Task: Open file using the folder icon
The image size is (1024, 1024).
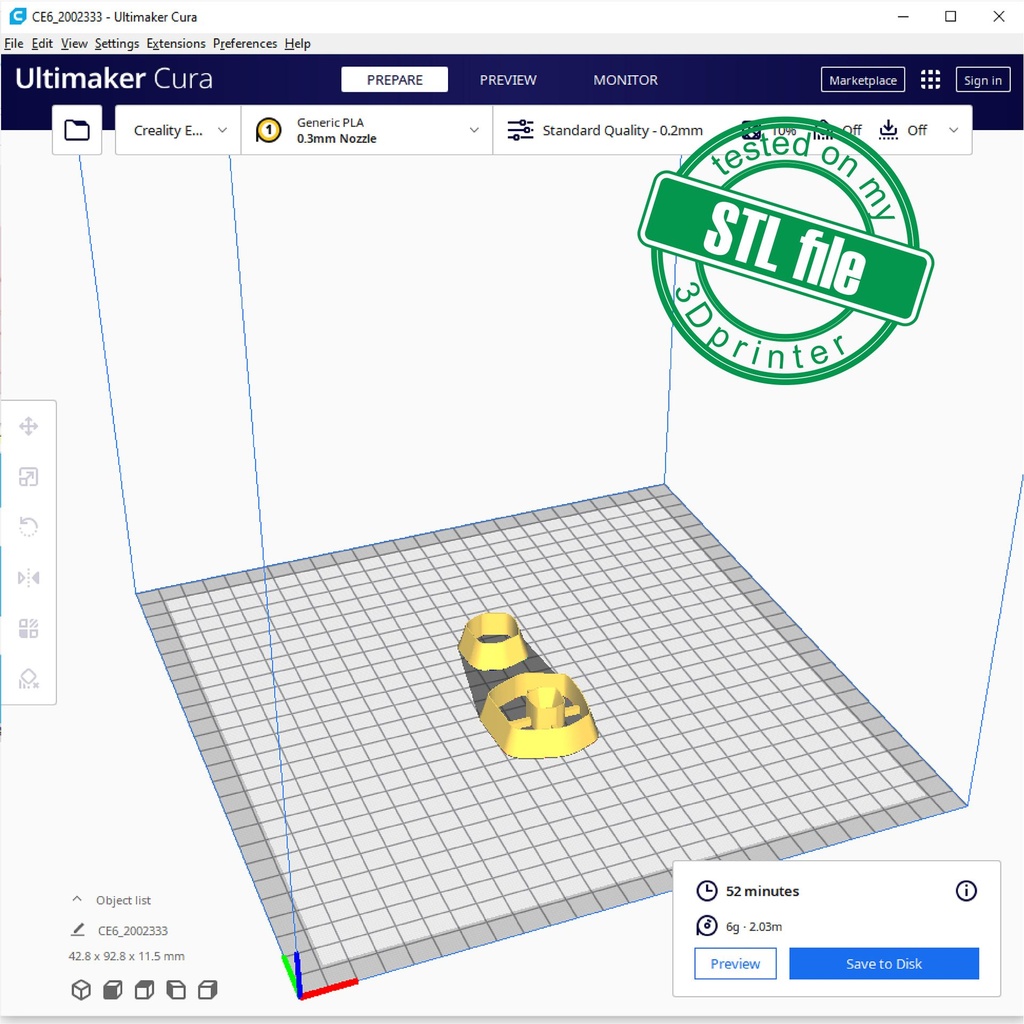Action: [77, 130]
